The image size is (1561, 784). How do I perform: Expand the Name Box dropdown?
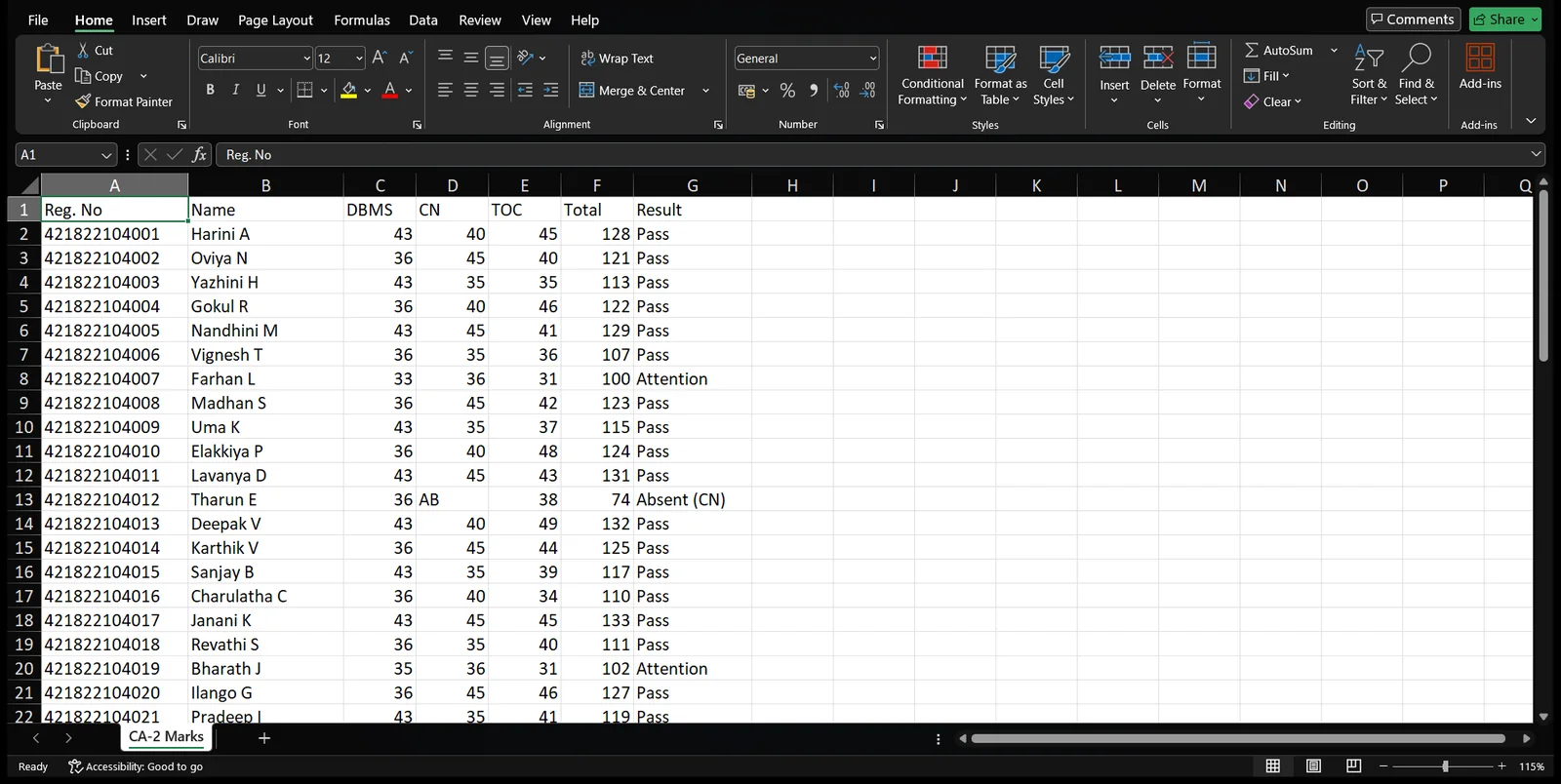pyautogui.click(x=106, y=155)
